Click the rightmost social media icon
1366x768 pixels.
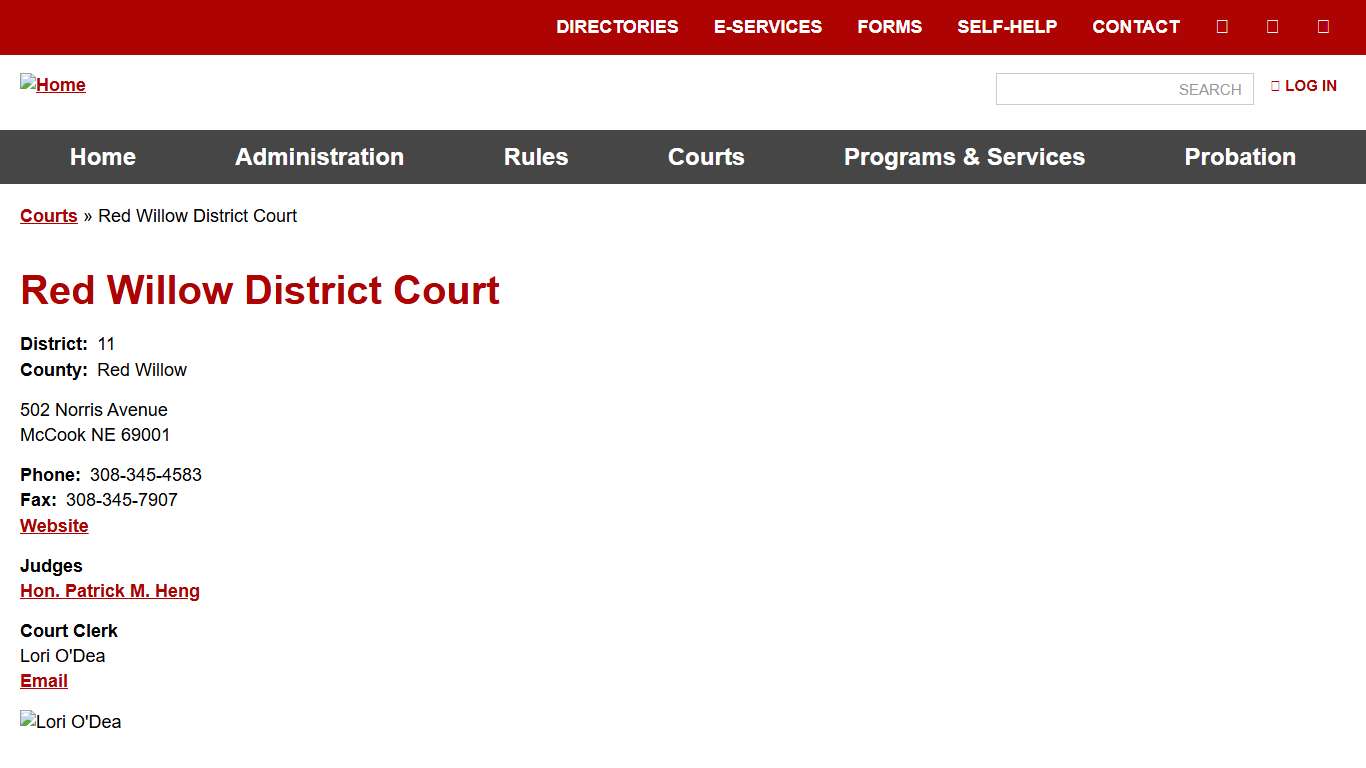click(1323, 26)
